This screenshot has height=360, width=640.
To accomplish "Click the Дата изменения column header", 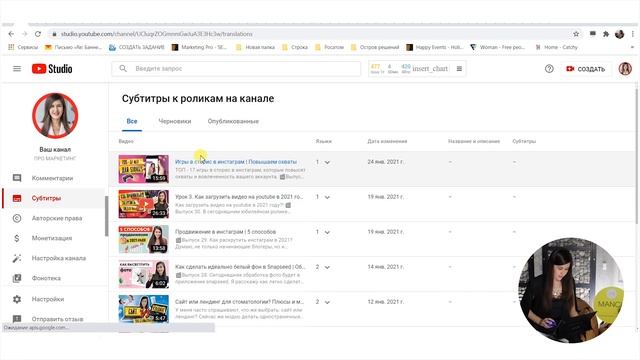I will click(x=387, y=141).
